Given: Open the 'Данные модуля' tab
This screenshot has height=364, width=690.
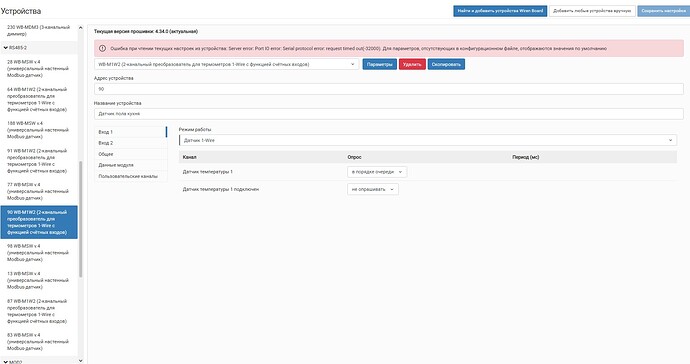Looking at the screenshot, I should pos(131,165).
